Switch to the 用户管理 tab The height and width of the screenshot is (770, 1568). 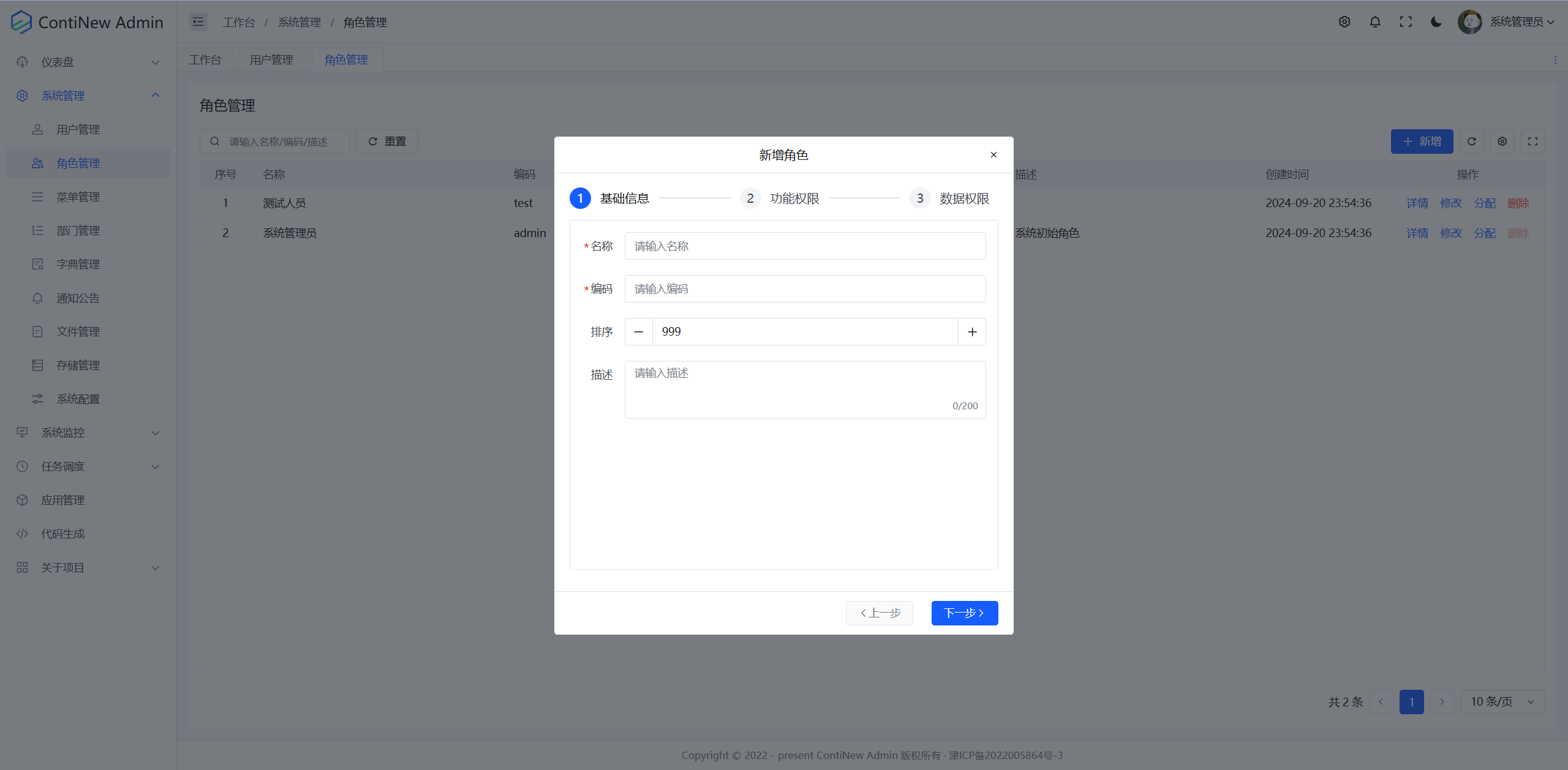tap(271, 59)
